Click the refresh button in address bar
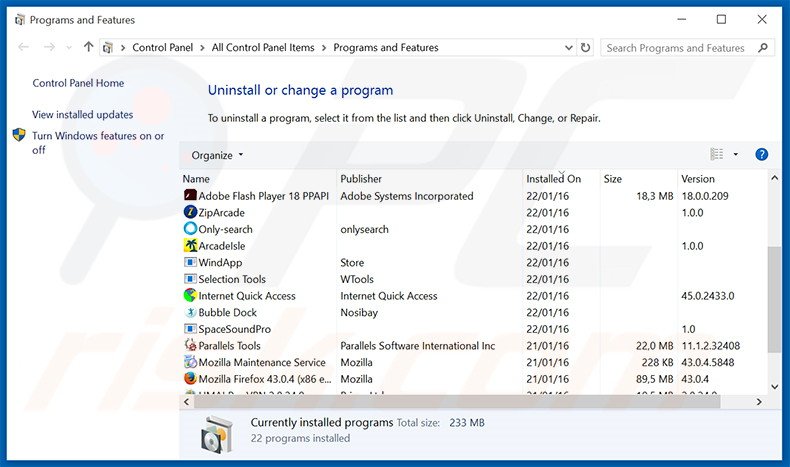This screenshot has width=790, height=467. [x=585, y=47]
